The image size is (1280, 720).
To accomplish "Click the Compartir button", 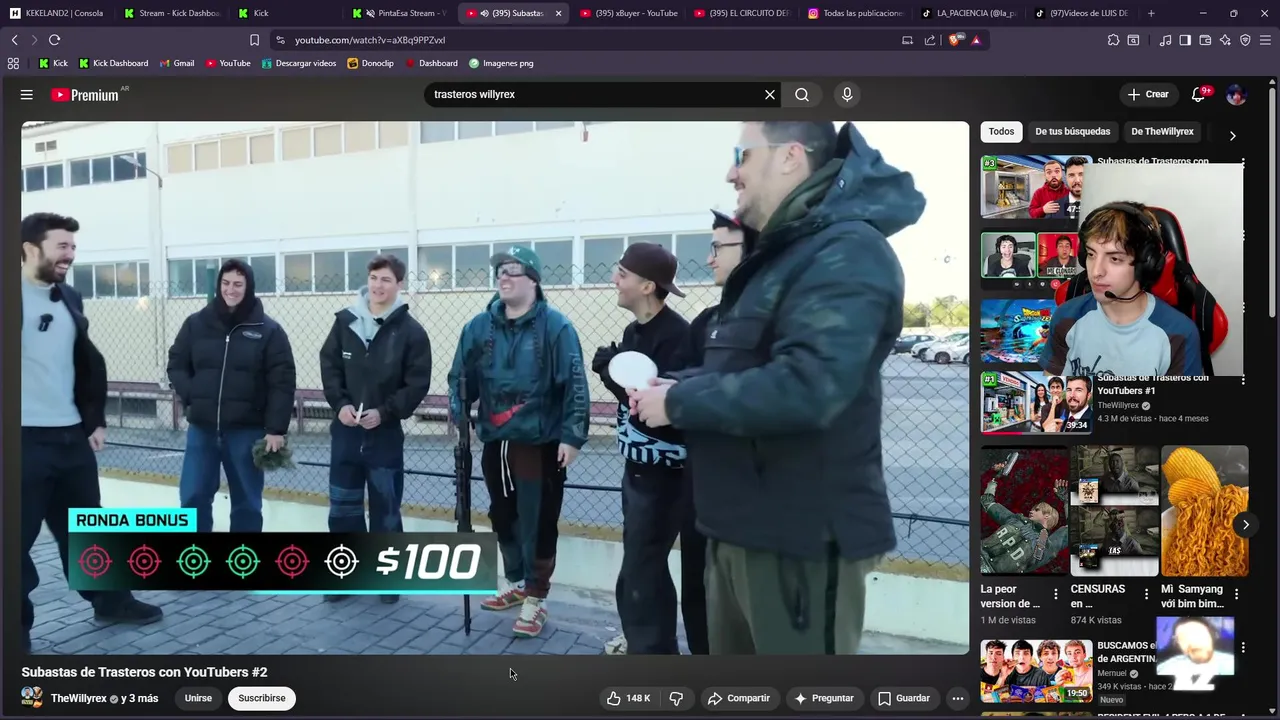I will click(738, 698).
